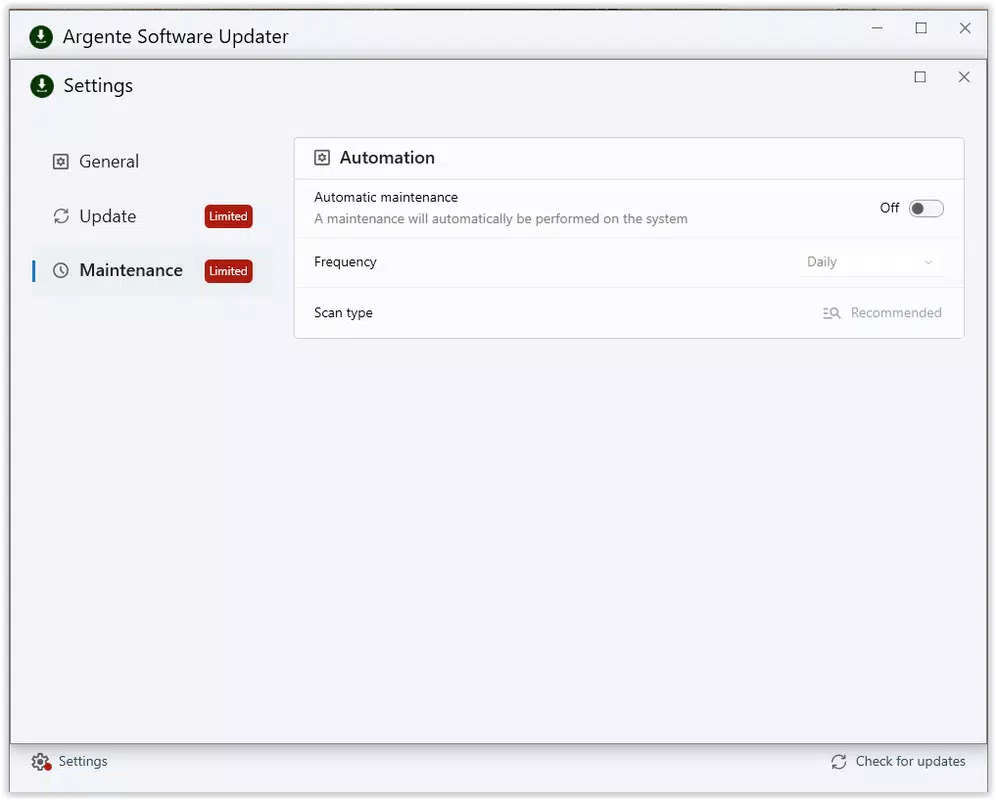The image size is (996, 800).
Task: Close the Argente Software Updater window
Action: click(965, 28)
